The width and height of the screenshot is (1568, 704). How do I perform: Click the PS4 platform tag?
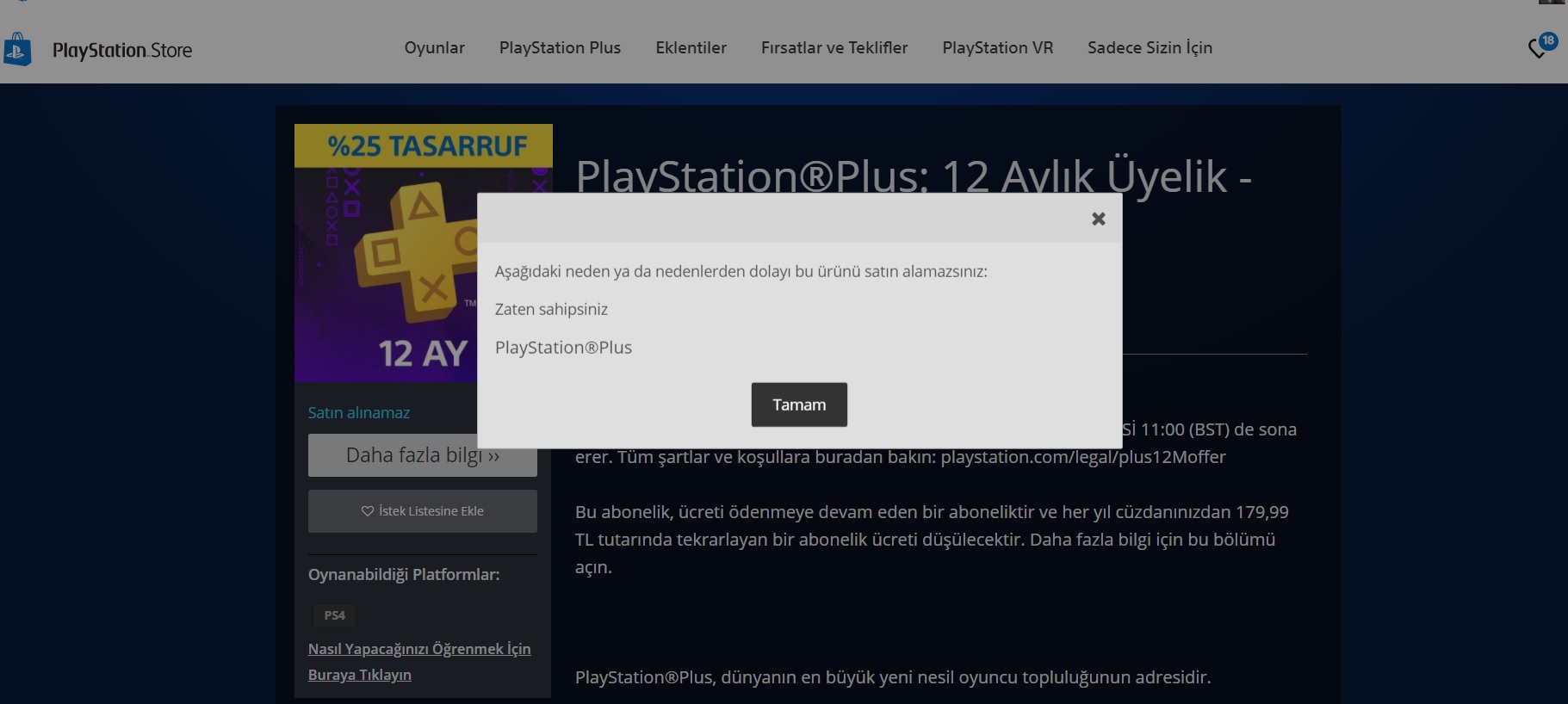(x=334, y=615)
